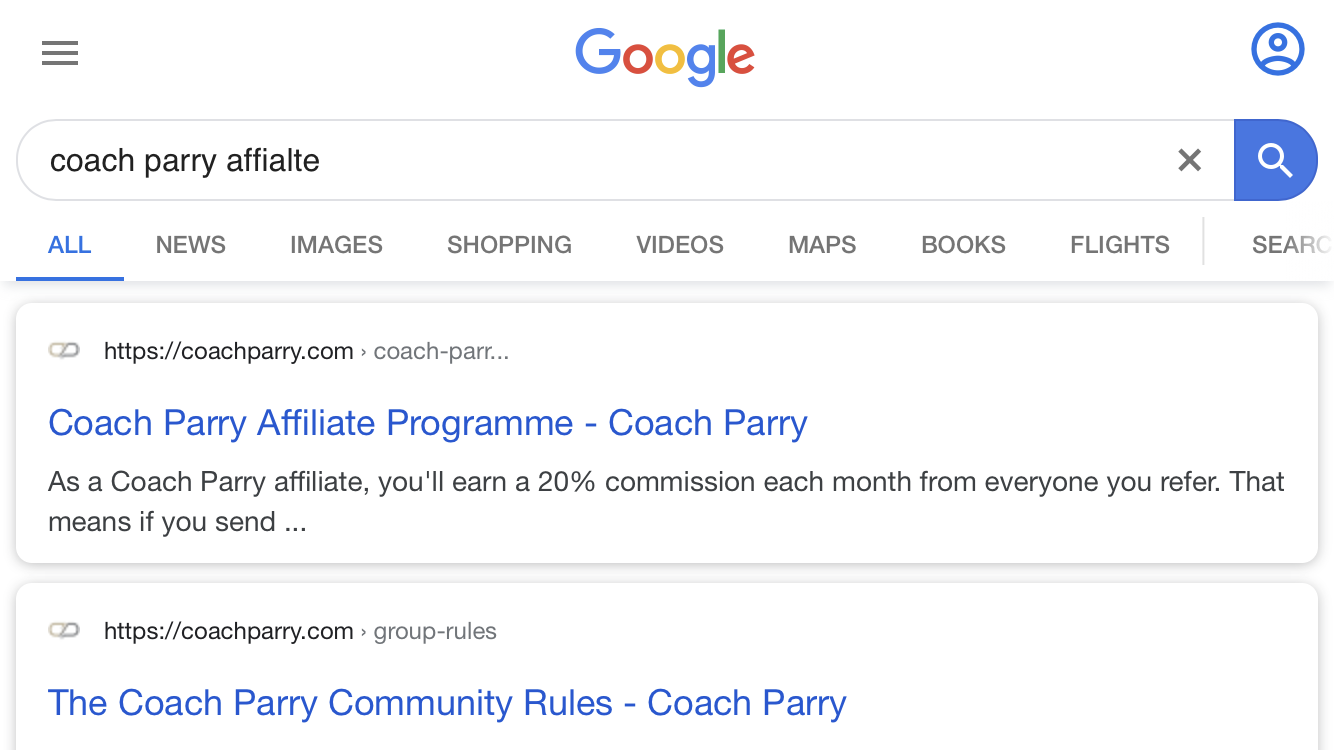Screen dimensions: 1334x750
Task: Go to the VIDEOS tab
Action: (x=680, y=245)
